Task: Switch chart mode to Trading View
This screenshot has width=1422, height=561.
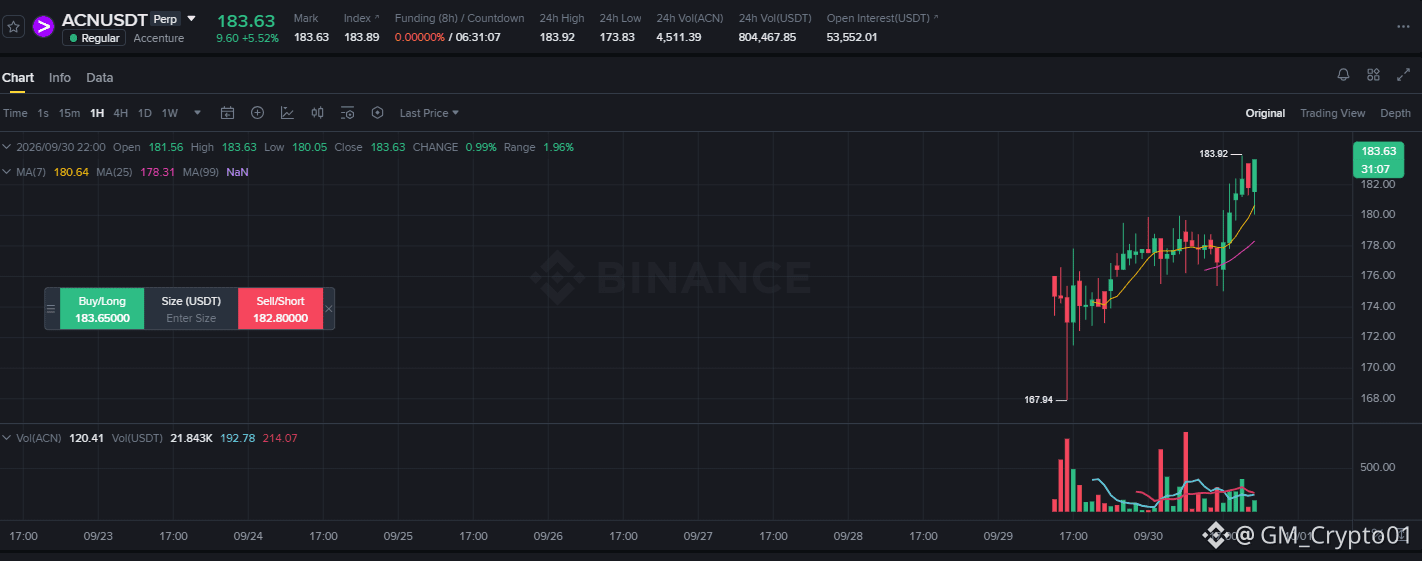Action: pos(1332,113)
